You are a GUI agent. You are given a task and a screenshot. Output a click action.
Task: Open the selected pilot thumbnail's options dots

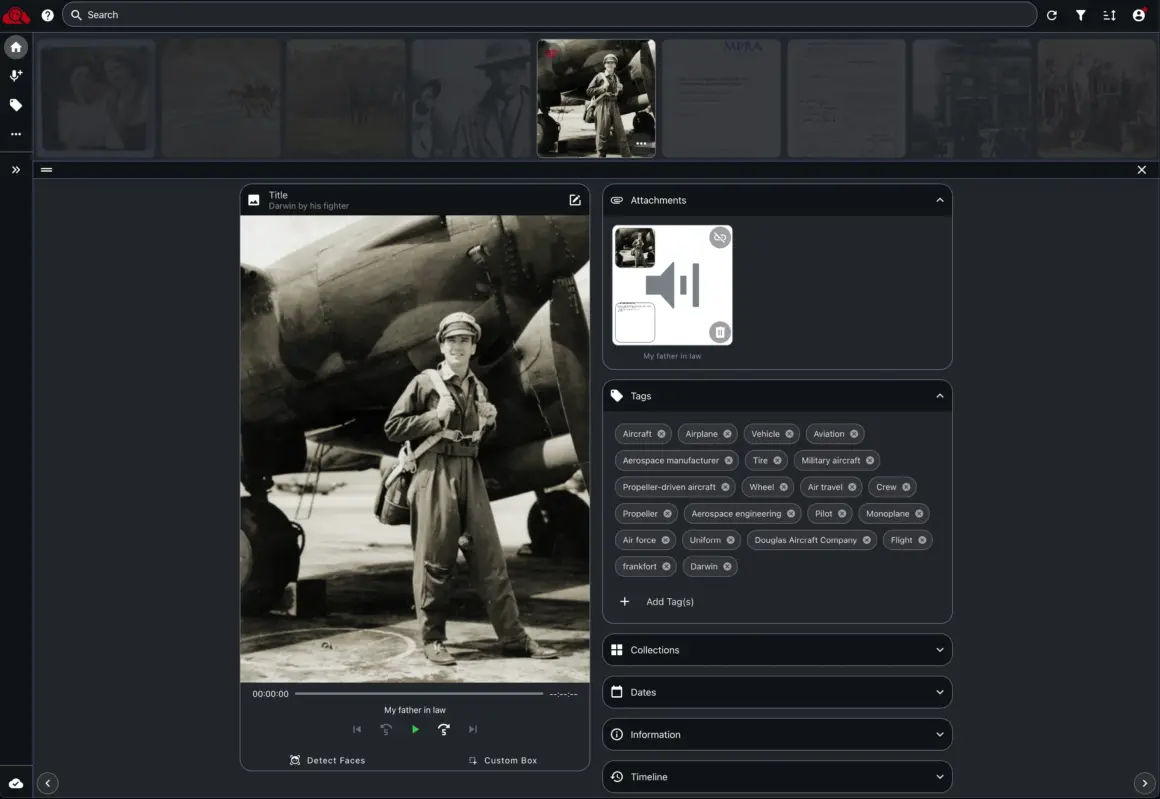pos(641,144)
